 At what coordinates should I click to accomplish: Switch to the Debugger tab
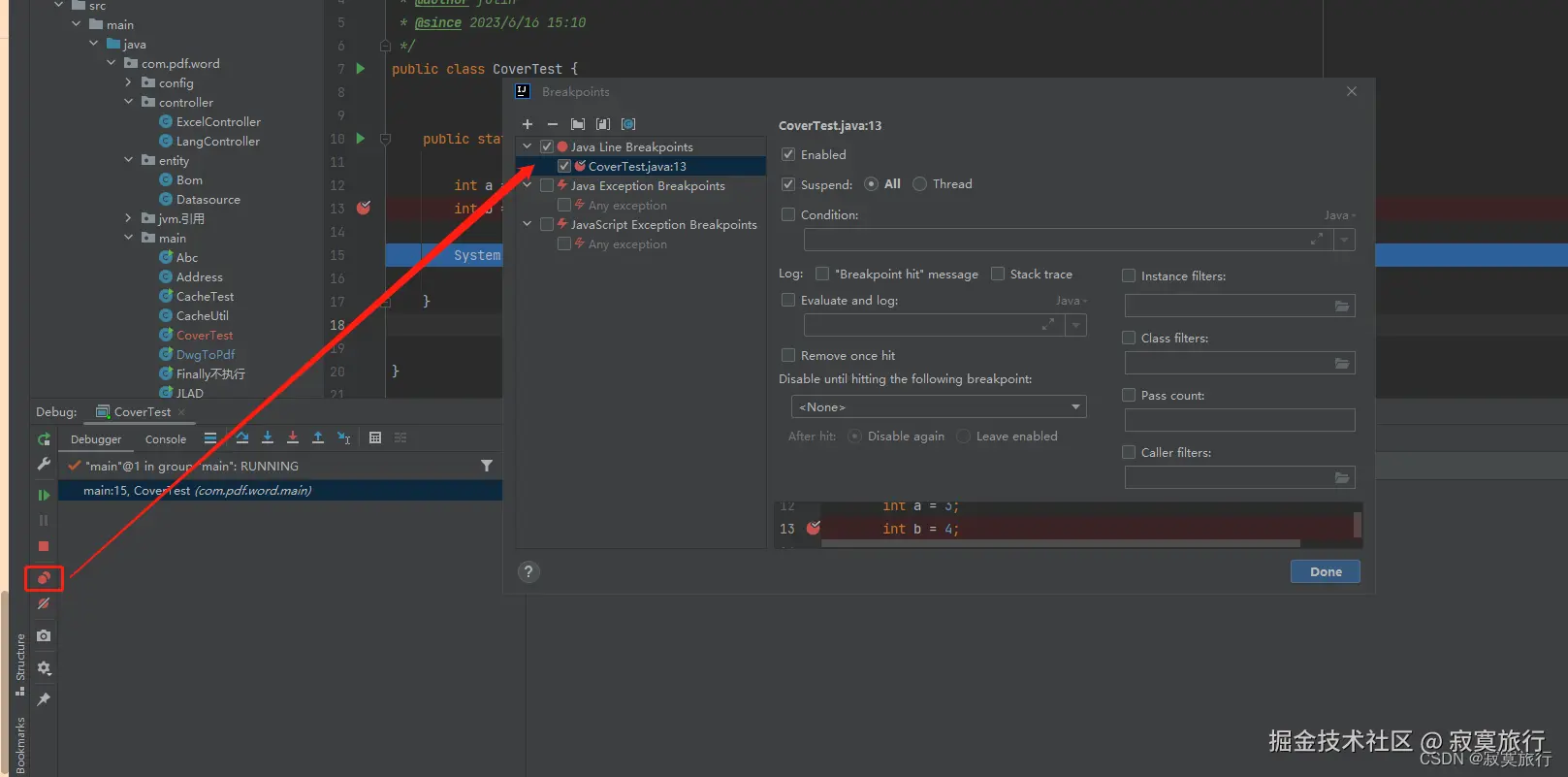pos(96,439)
